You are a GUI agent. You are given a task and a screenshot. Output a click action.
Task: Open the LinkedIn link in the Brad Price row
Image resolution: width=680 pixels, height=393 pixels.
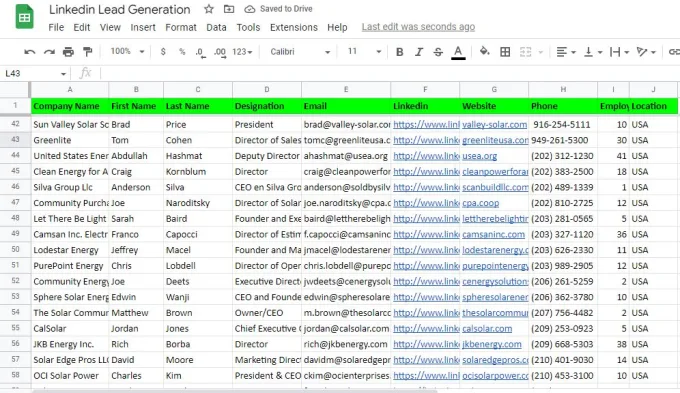coord(426,124)
